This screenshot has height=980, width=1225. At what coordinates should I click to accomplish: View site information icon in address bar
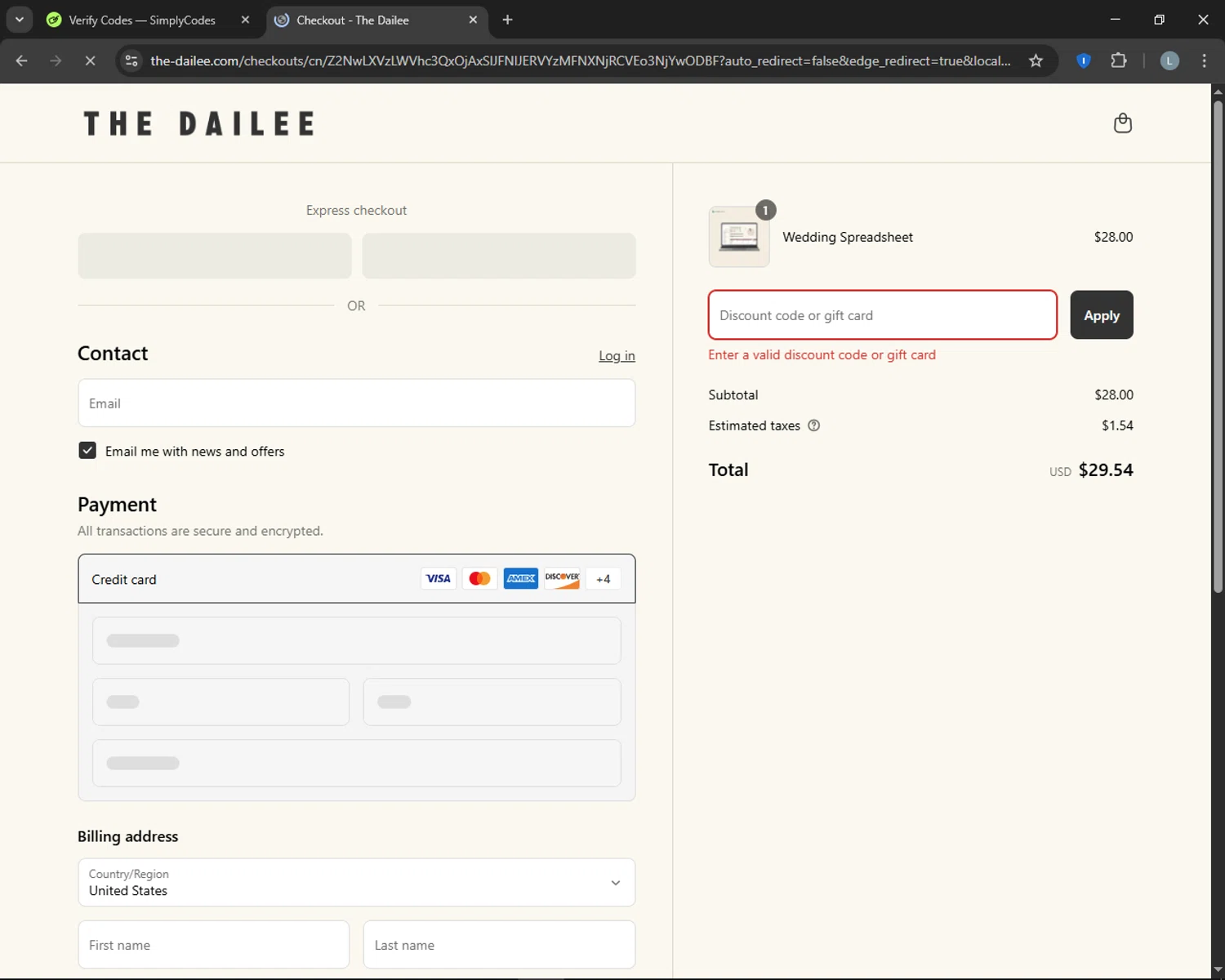coord(131,60)
